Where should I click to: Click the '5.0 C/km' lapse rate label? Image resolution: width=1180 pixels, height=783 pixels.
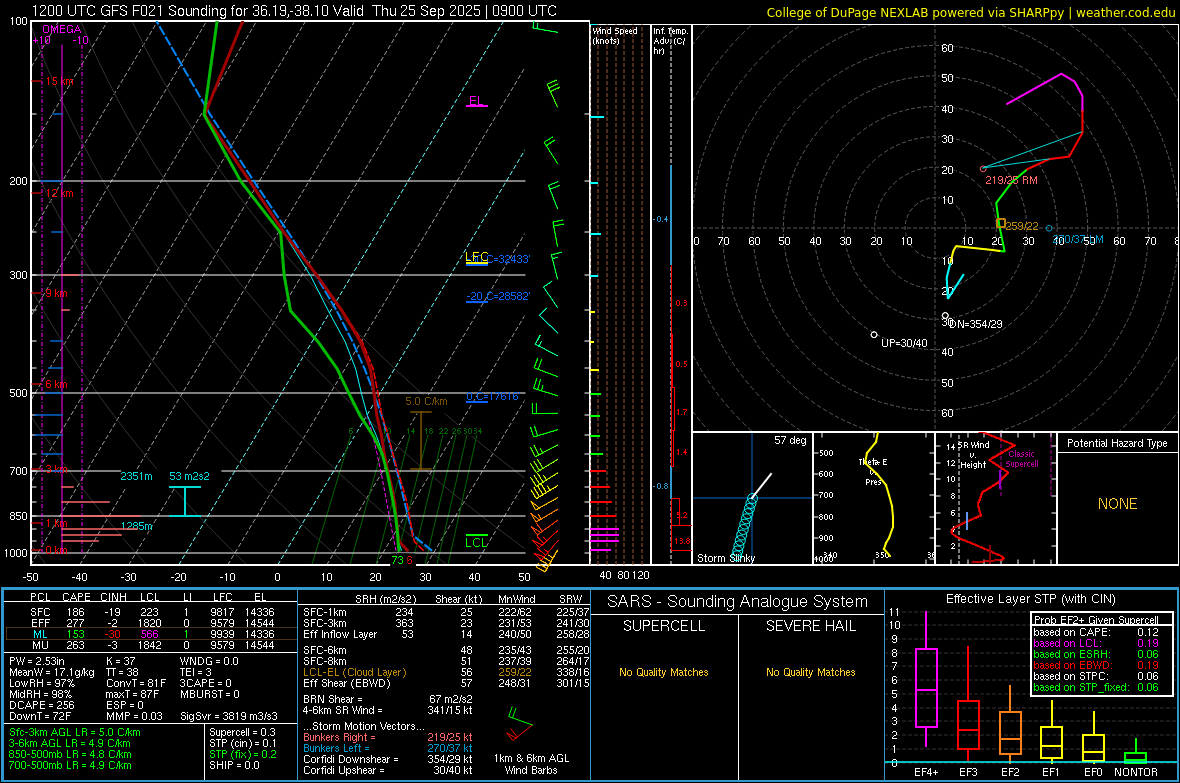tap(426, 401)
